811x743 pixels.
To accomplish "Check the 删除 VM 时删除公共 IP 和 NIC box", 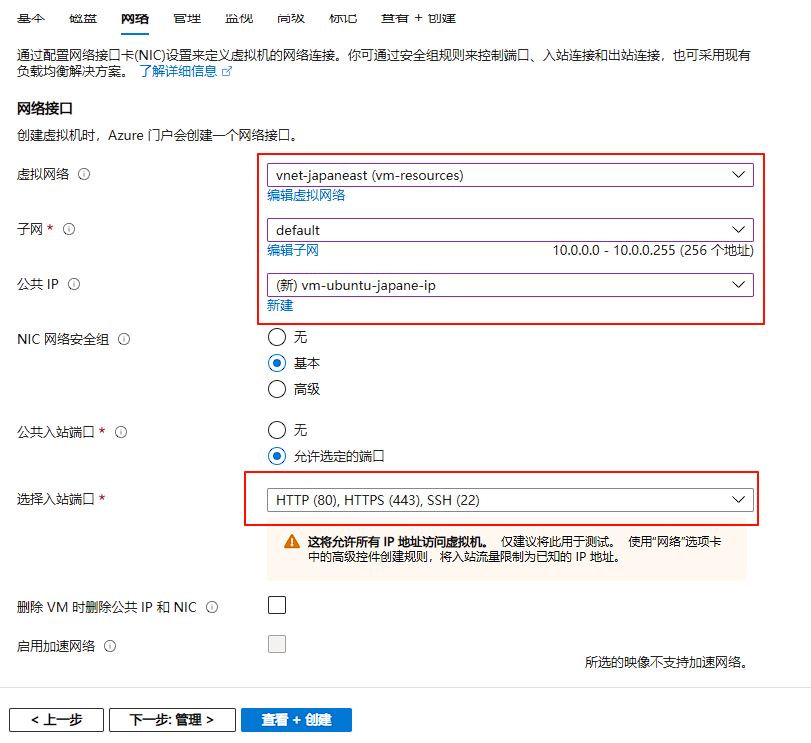I will (x=277, y=605).
